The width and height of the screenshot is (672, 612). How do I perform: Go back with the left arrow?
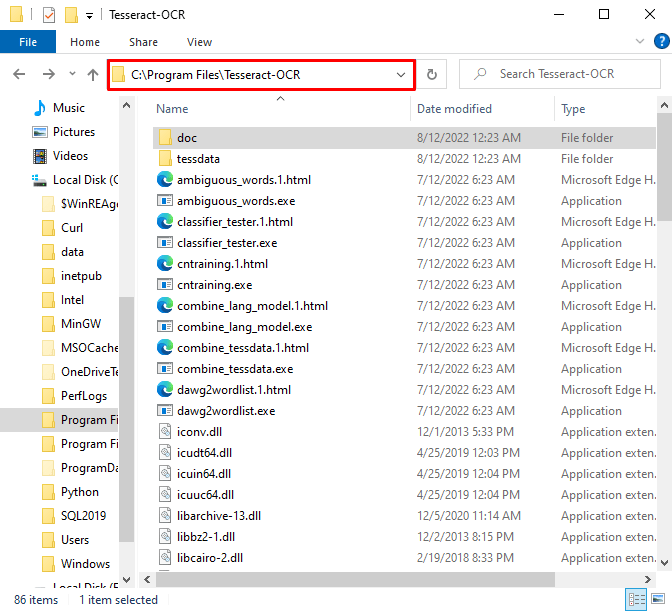(x=19, y=75)
